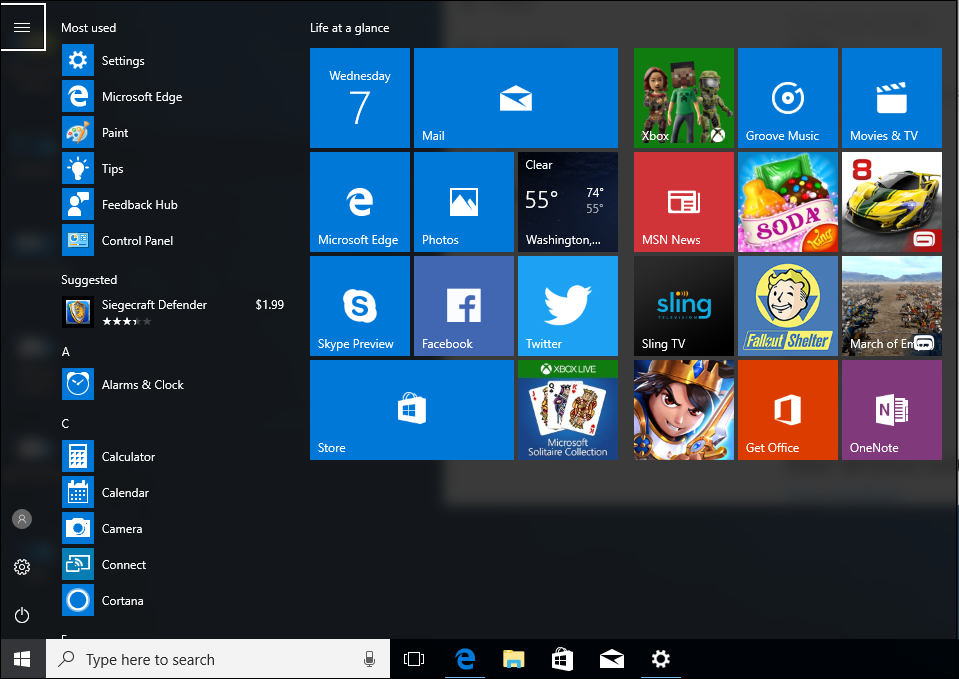
Task: Open Task View on the taskbar
Action: (x=414, y=659)
